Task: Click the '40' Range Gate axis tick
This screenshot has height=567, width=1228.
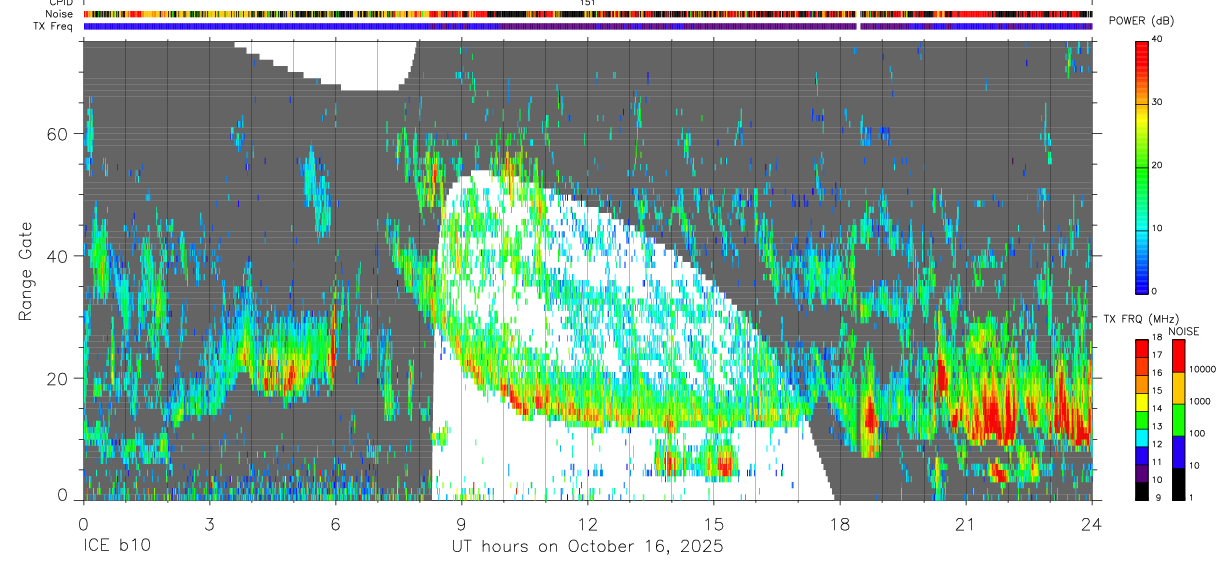Action: click(x=59, y=256)
